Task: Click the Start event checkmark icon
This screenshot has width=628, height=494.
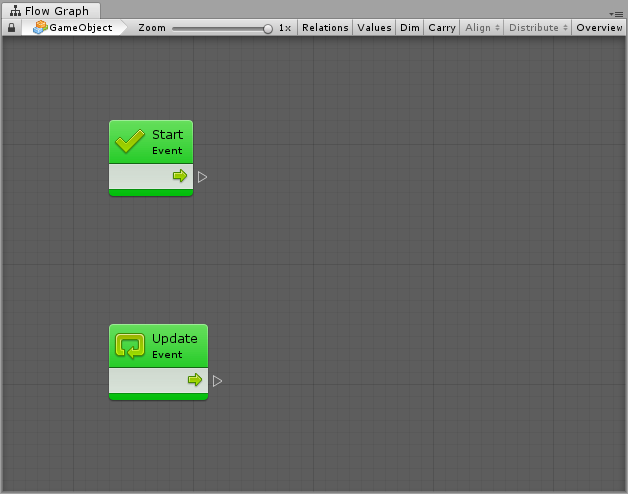Action: [x=130, y=142]
